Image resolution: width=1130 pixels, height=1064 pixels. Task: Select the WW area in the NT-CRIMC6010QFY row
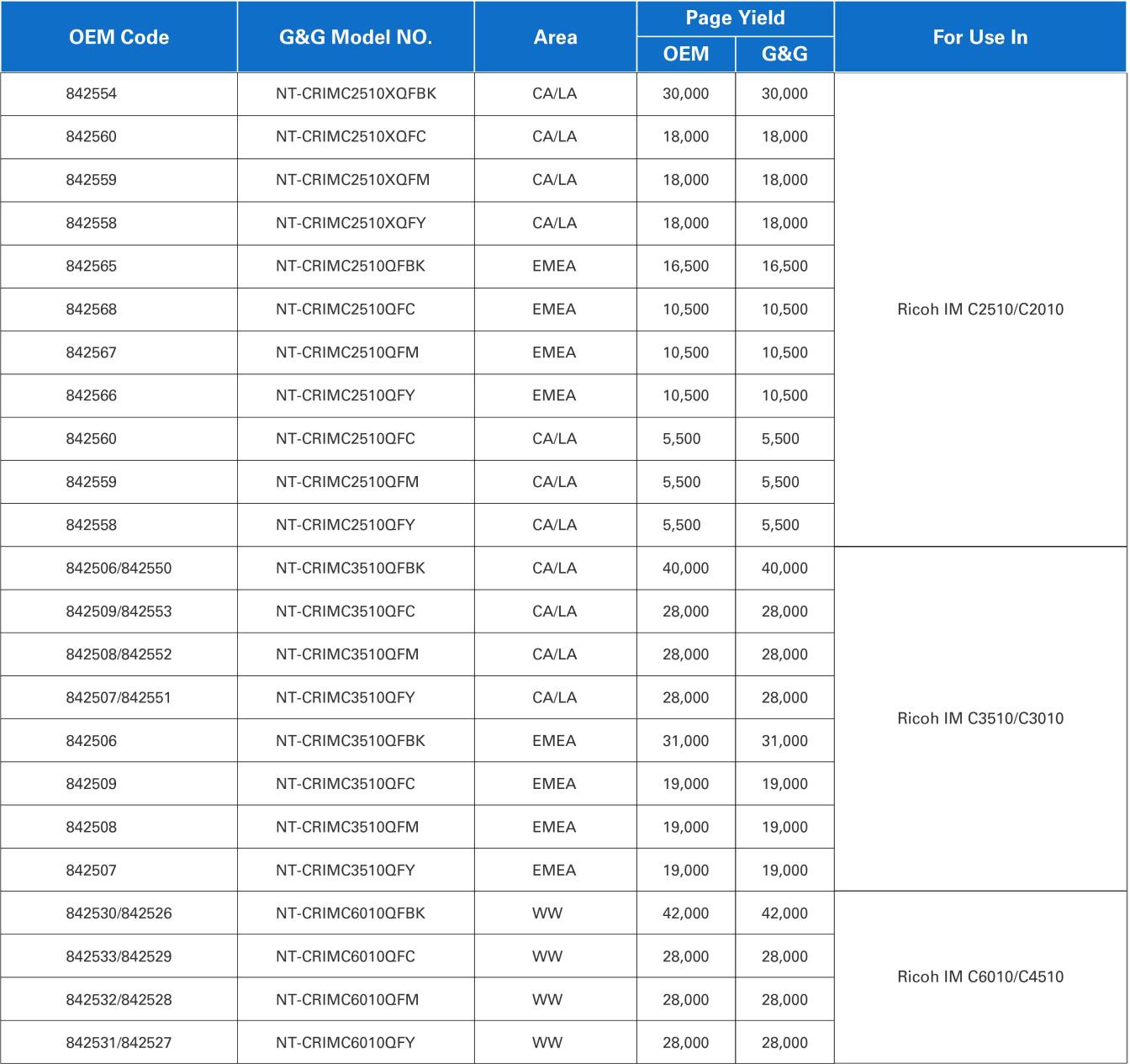click(547, 1043)
